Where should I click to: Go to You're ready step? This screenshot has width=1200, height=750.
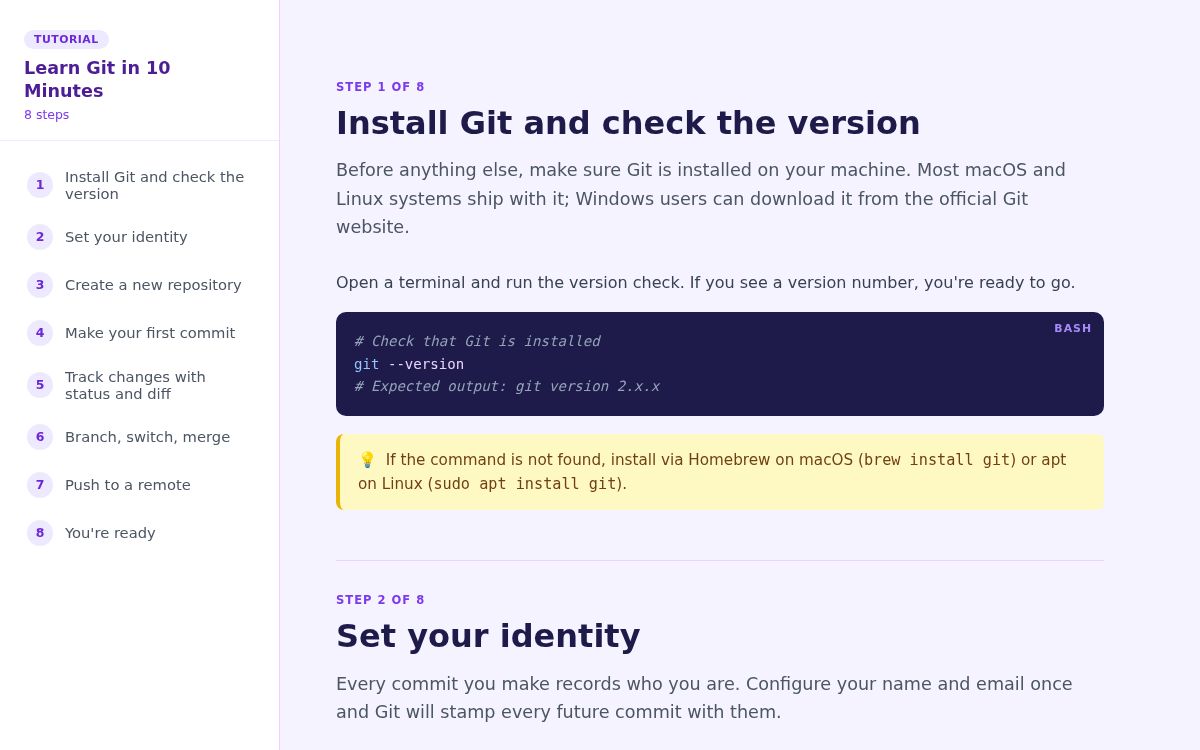click(x=140, y=533)
